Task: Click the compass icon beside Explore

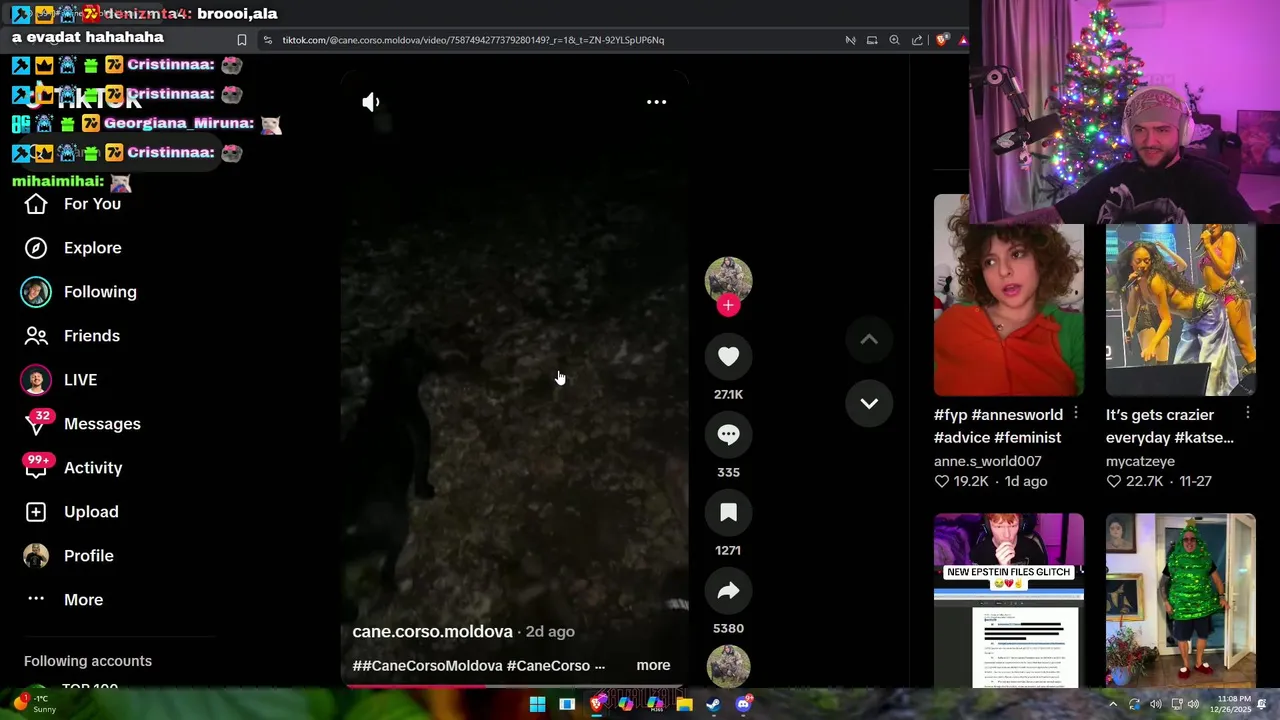Action: coord(36,248)
